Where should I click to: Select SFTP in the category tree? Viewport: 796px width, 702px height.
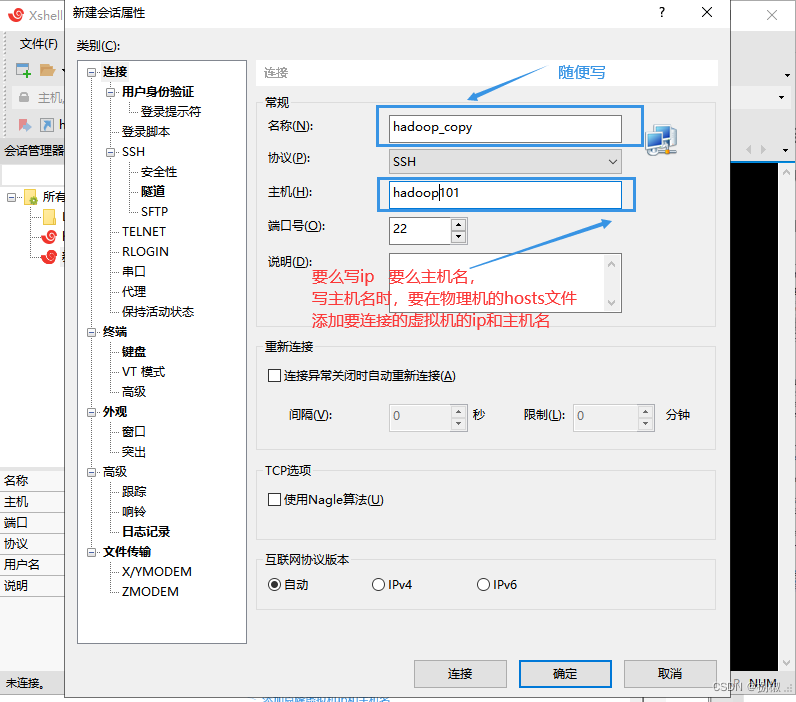[154, 212]
